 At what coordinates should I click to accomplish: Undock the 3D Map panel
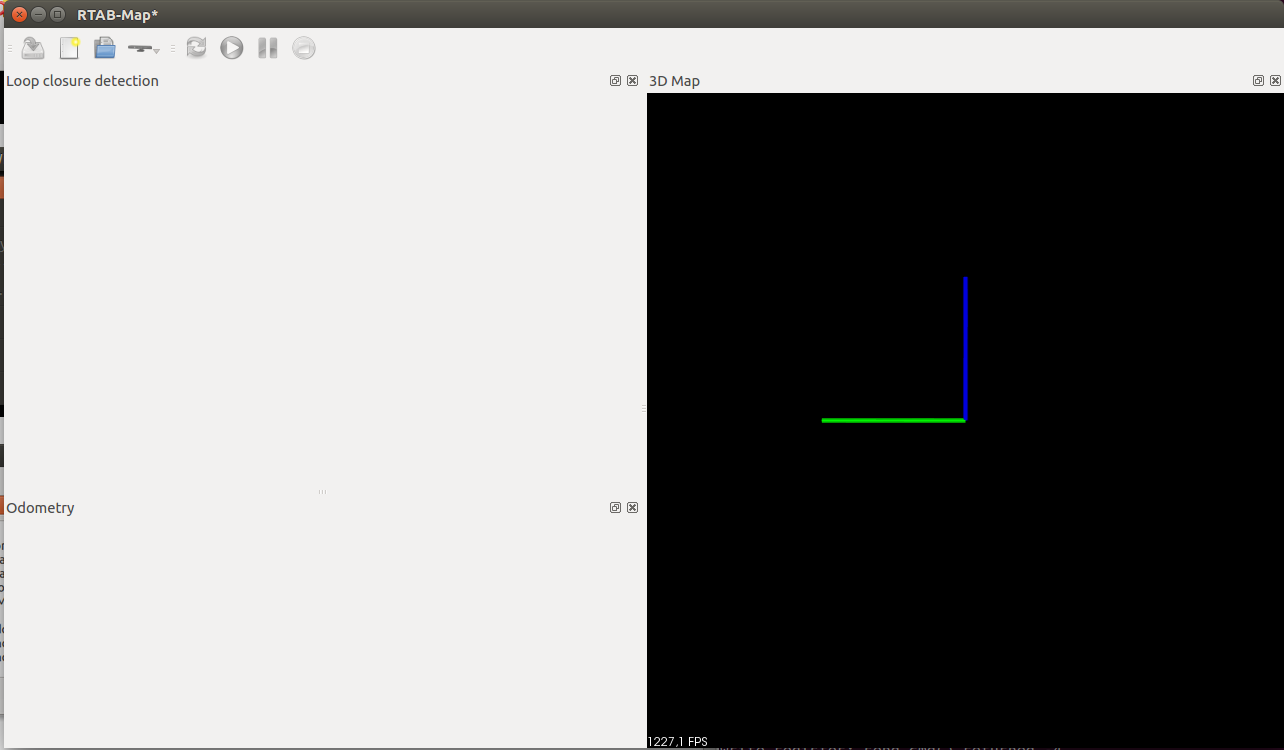[1258, 80]
